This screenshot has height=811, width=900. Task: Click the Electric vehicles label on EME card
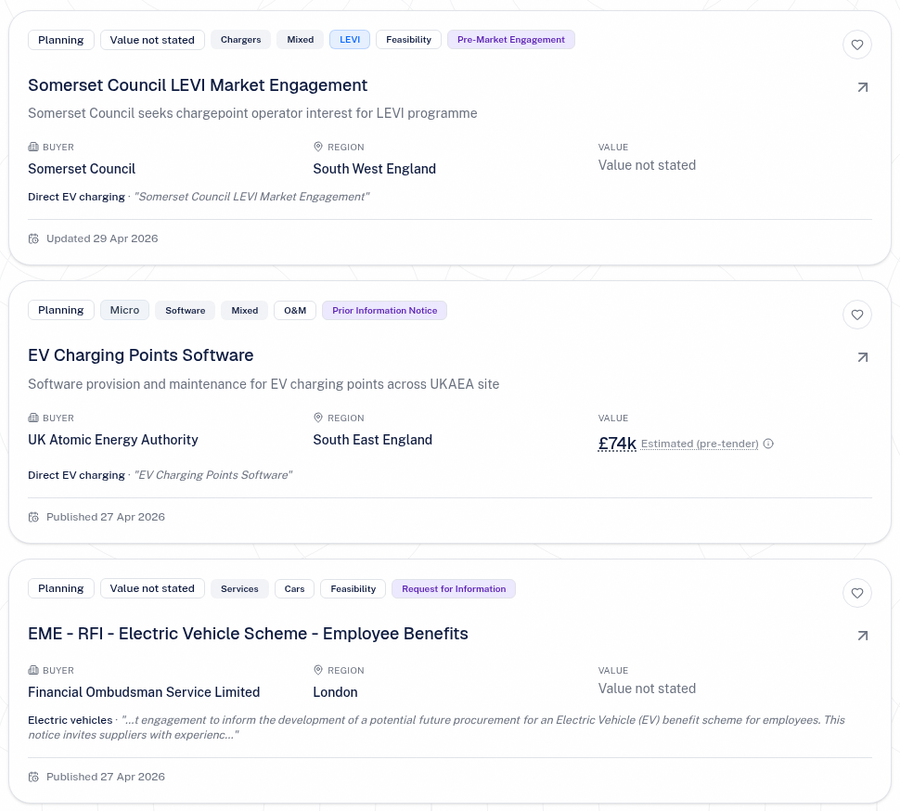coord(70,720)
